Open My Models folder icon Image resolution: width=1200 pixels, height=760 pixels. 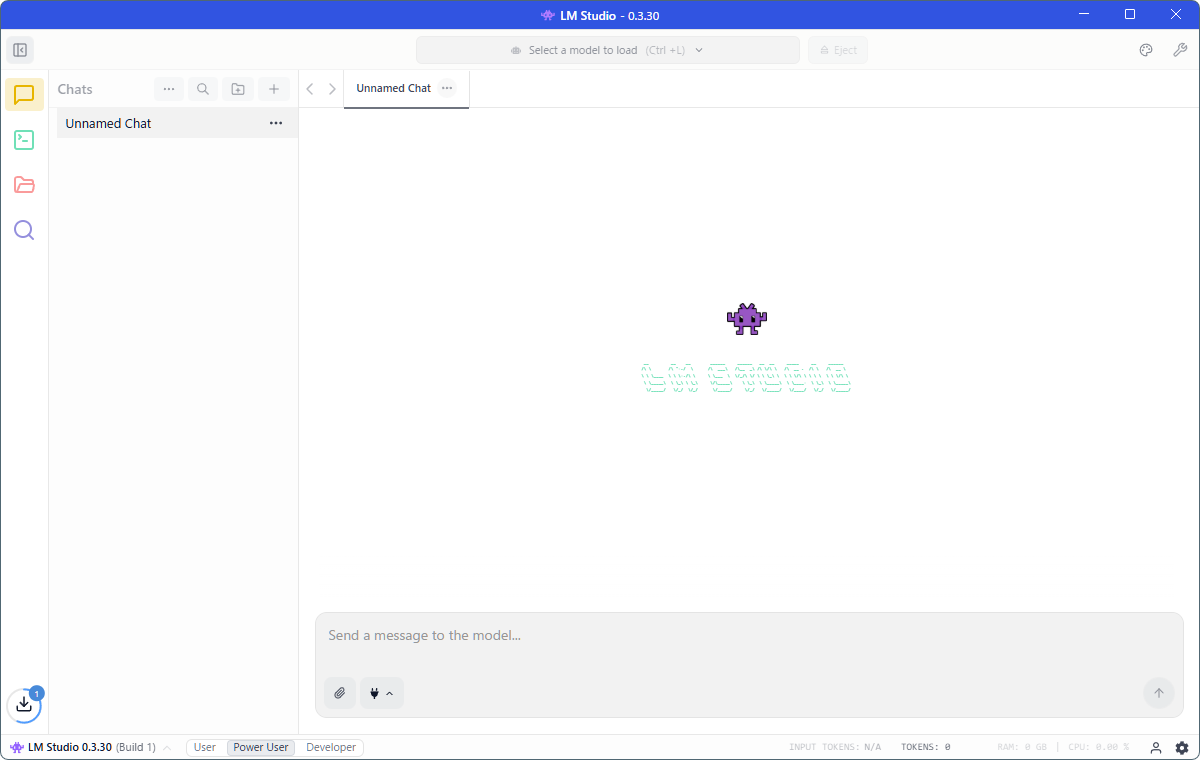[24, 185]
